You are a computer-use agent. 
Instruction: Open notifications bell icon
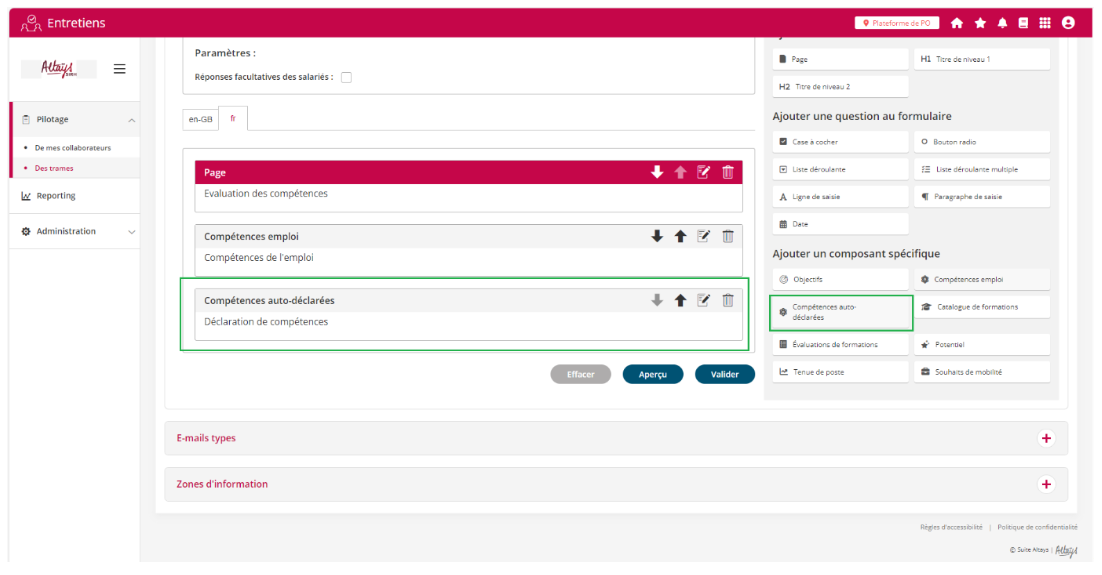pyautogui.click(x=1002, y=23)
